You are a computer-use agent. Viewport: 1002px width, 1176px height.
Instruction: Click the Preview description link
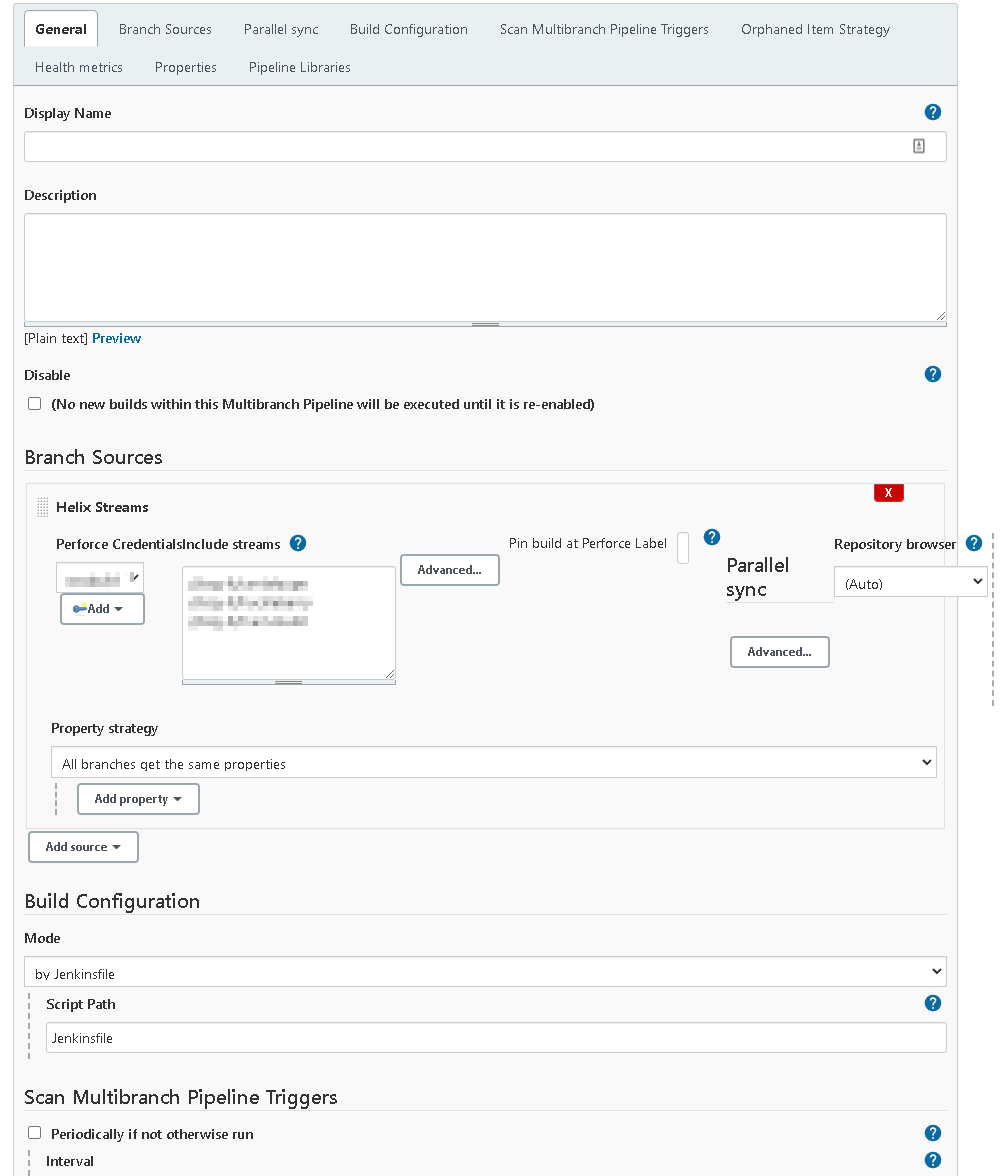pos(116,338)
